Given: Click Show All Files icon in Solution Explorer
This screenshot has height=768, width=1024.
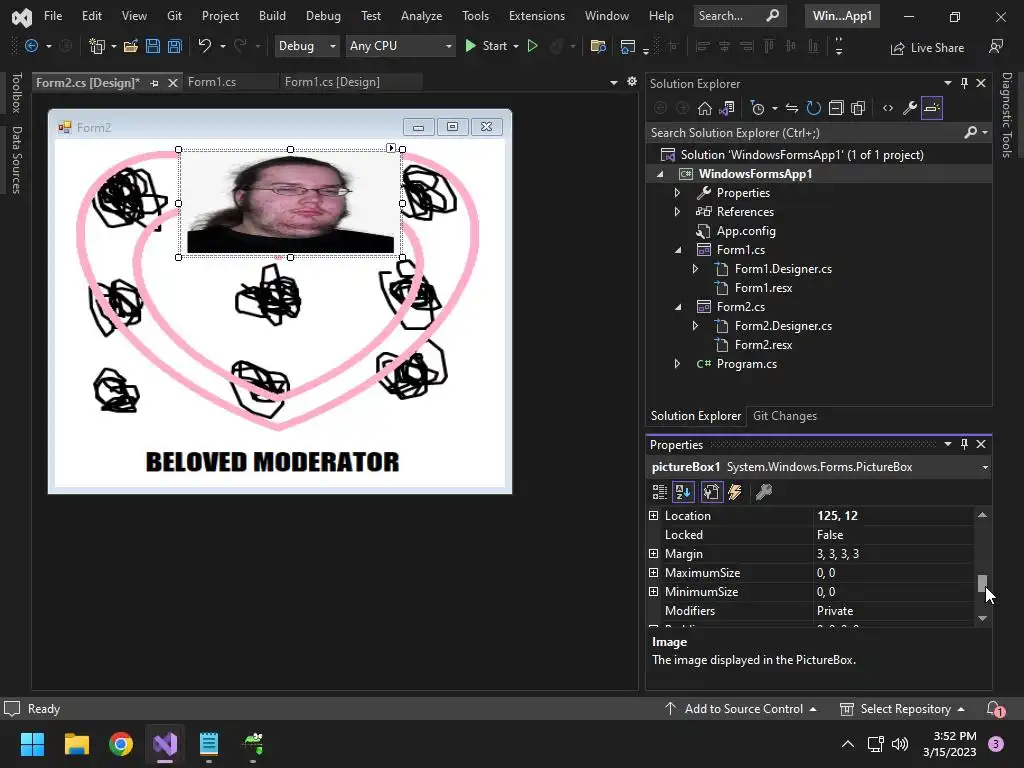Looking at the screenshot, I should click(x=858, y=108).
